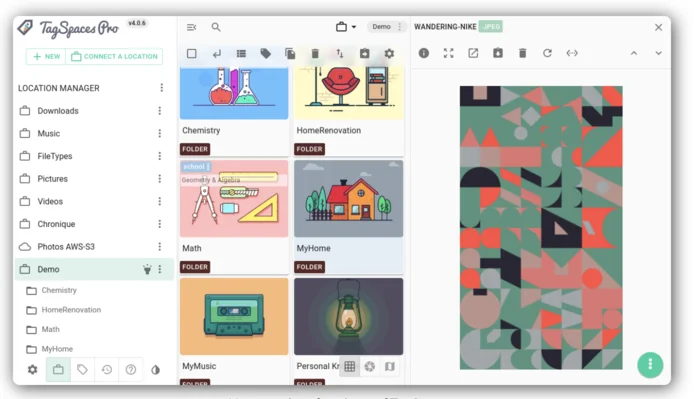This screenshot has width=694, height=399.
Task: Open folder view settings gear
Action: 389,54
